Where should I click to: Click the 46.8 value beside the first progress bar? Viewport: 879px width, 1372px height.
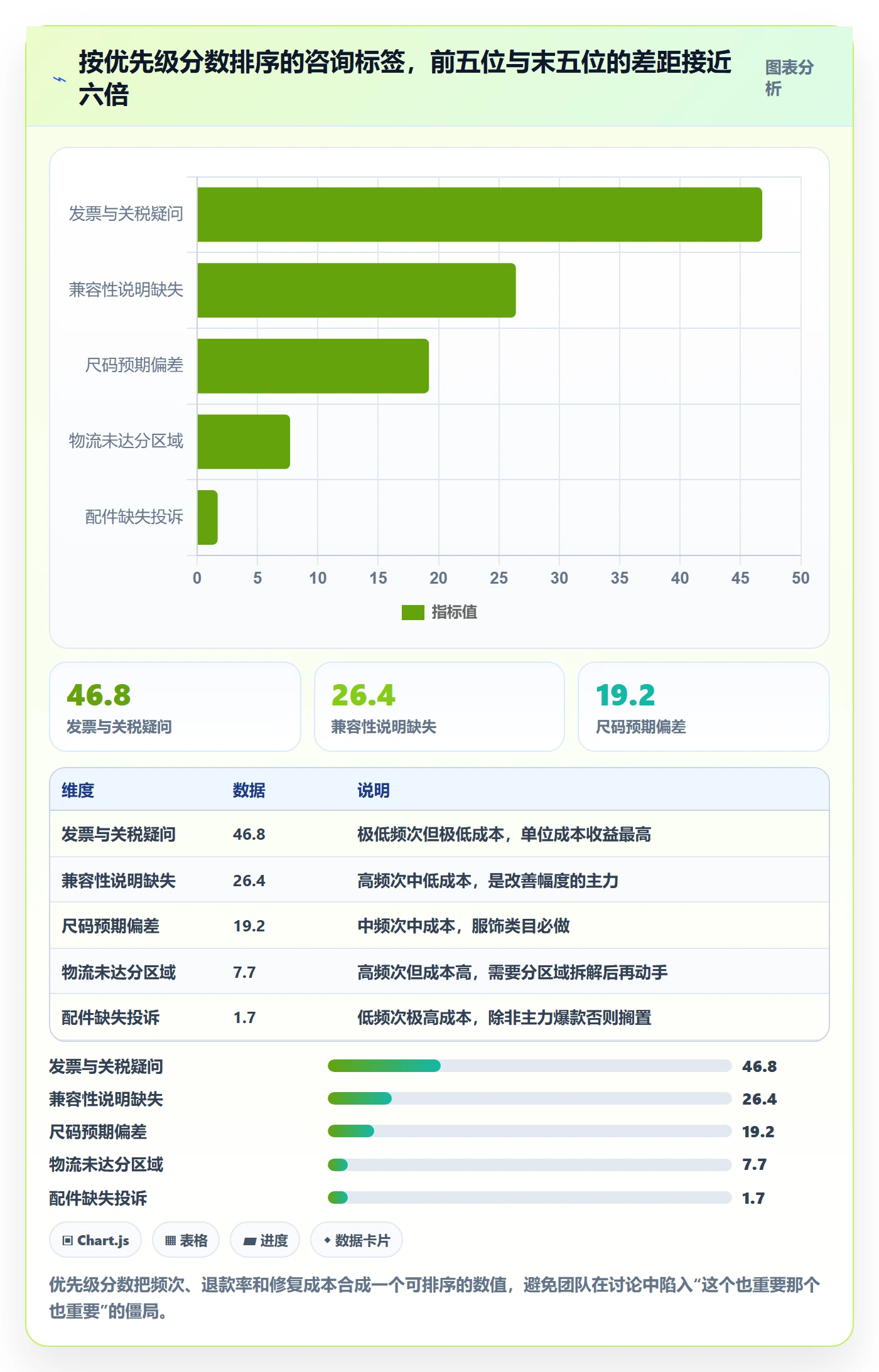[759, 1066]
